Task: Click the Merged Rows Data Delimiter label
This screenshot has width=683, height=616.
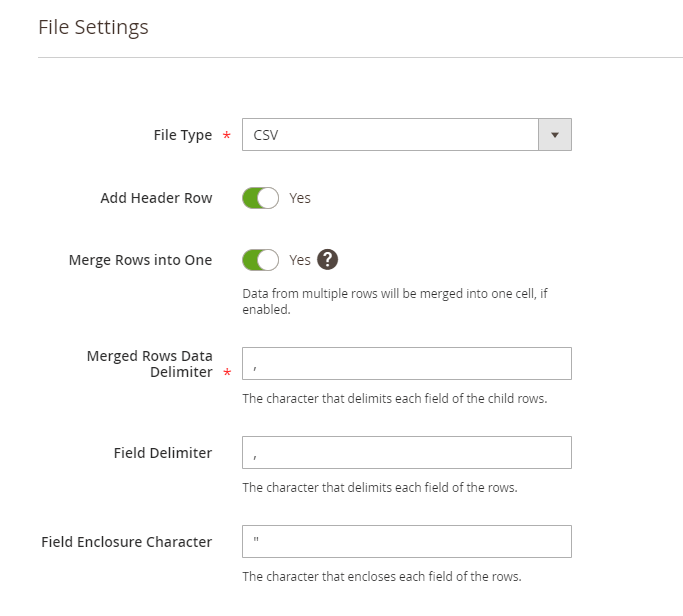Action: pyautogui.click(x=149, y=364)
